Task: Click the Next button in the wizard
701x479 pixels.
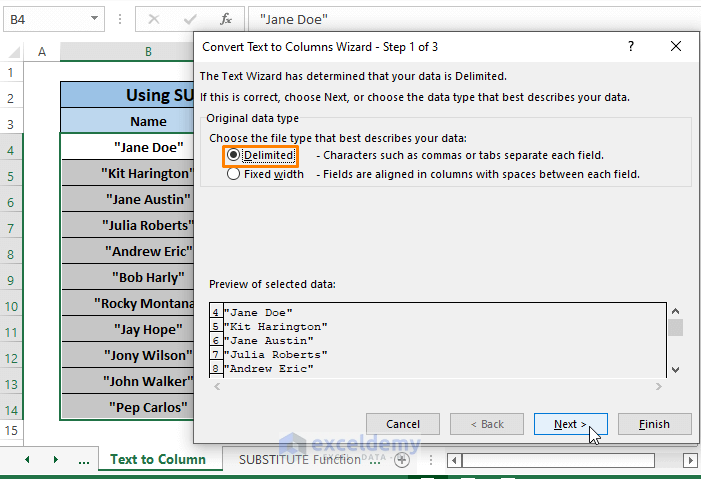Action: click(x=570, y=424)
